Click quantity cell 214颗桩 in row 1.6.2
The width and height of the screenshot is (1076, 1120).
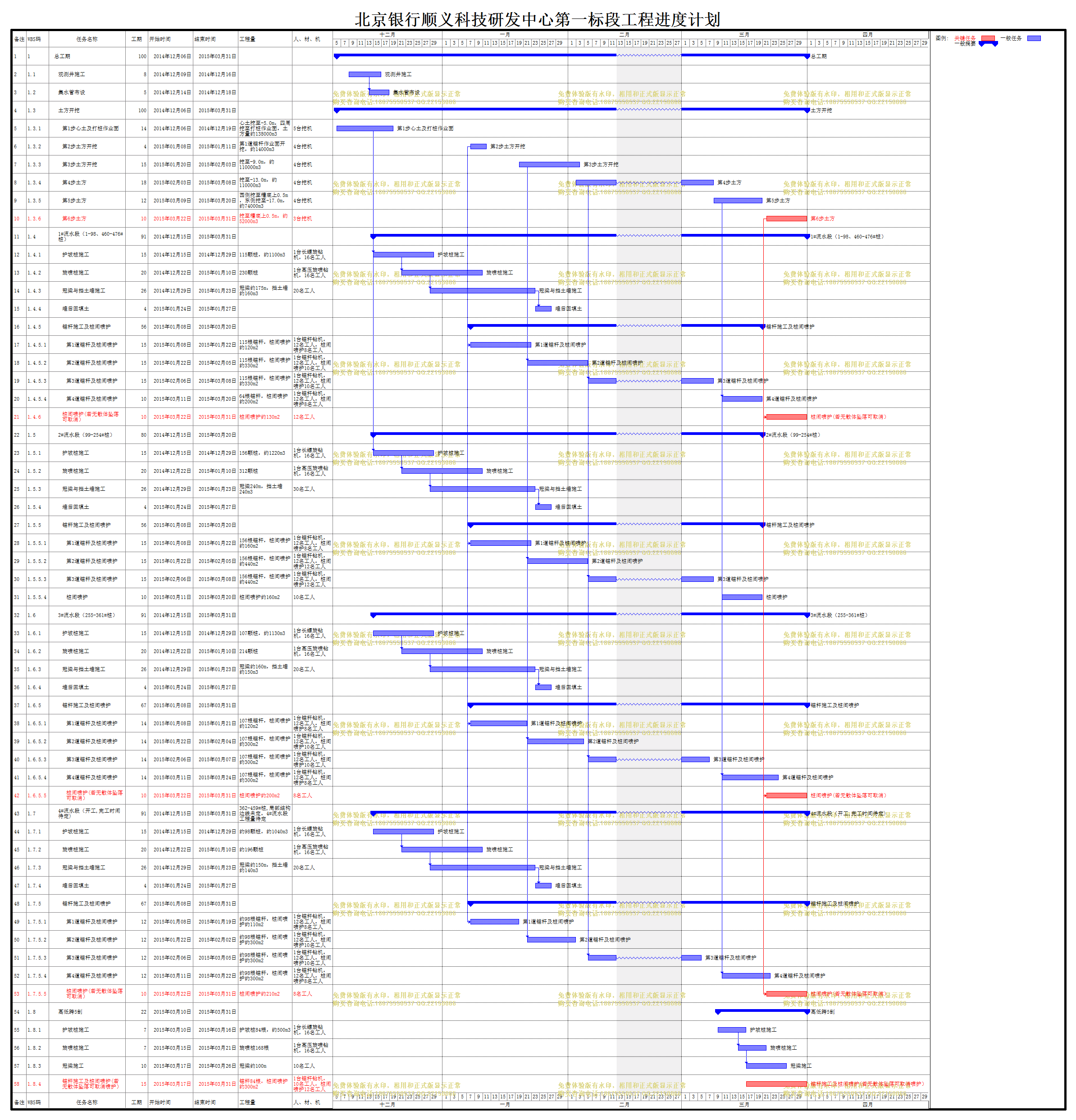click(x=249, y=651)
